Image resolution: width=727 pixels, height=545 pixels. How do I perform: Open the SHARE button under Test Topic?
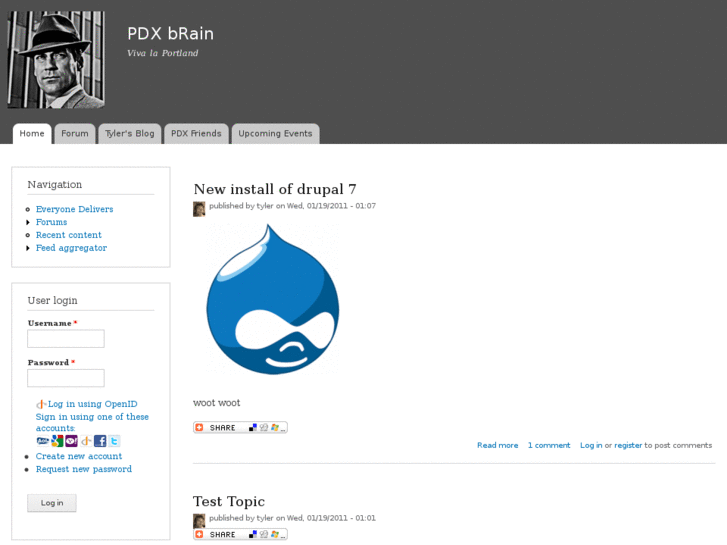pos(240,534)
